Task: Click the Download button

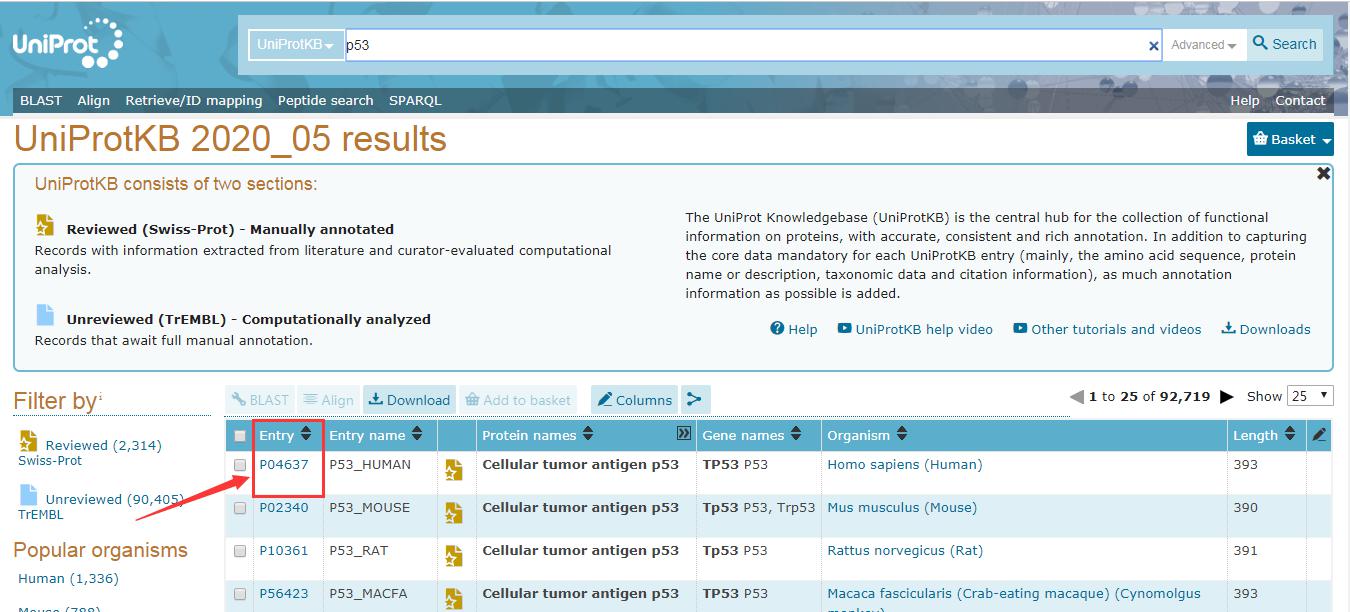Action: 409,400
